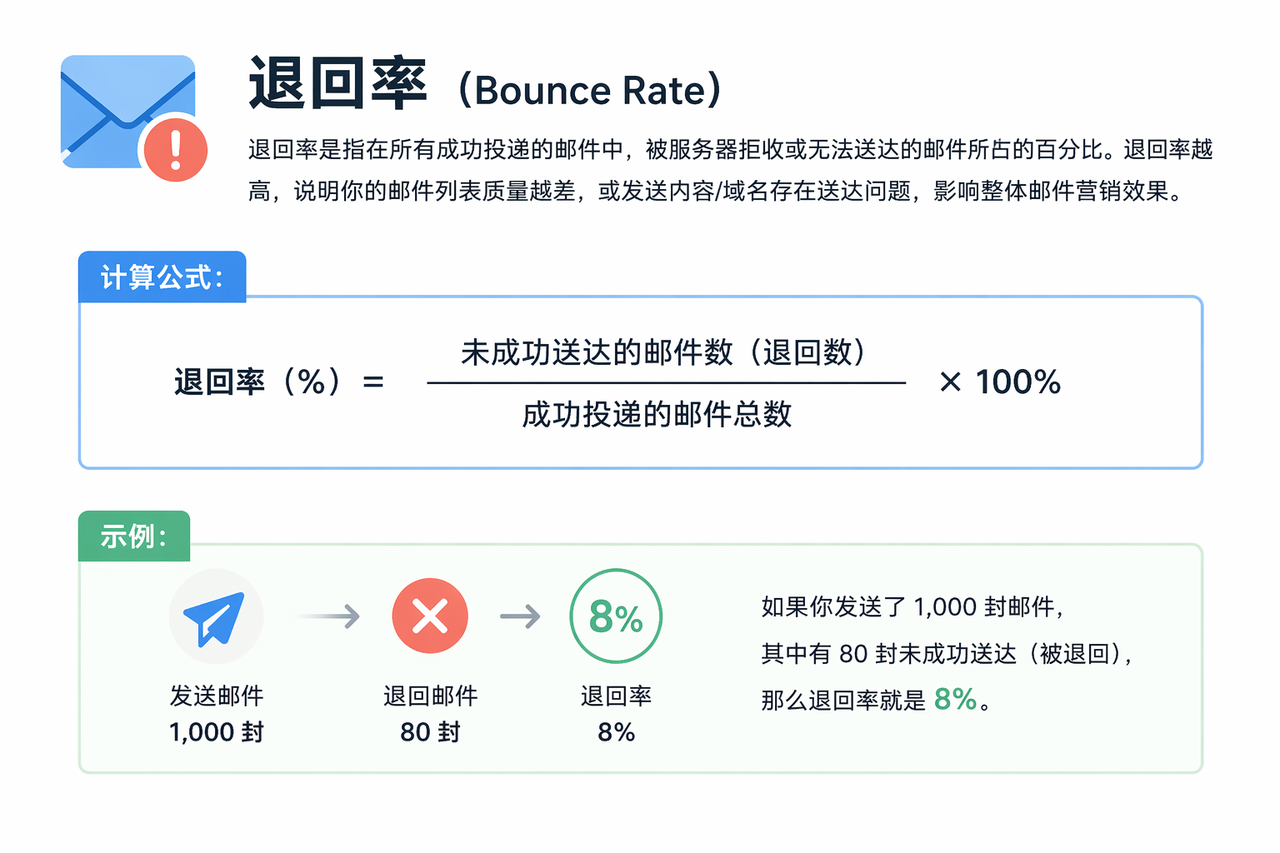Image resolution: width=1280 pixels, height=853 pixels.
Task: Select the 计算公式 blue tab label
Action: click(161, 277)
